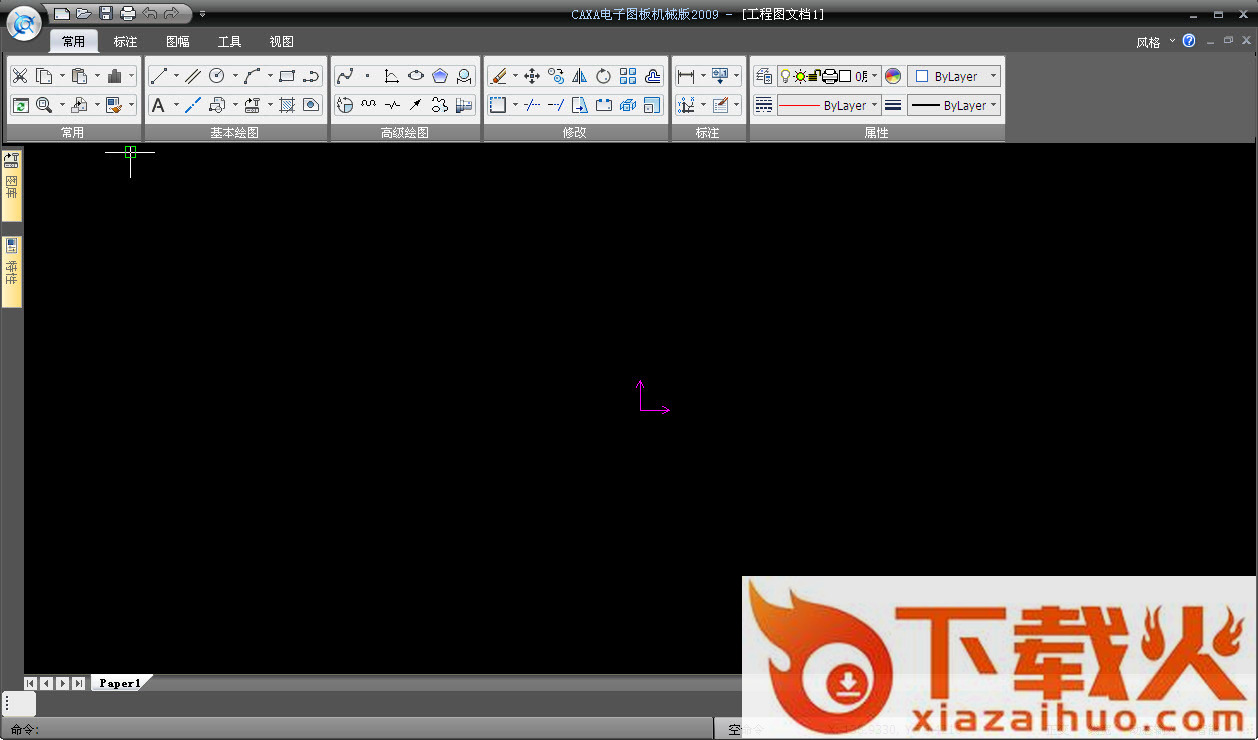Choose the Polygon tool in advanced drawing

click(x=440, y=76)
